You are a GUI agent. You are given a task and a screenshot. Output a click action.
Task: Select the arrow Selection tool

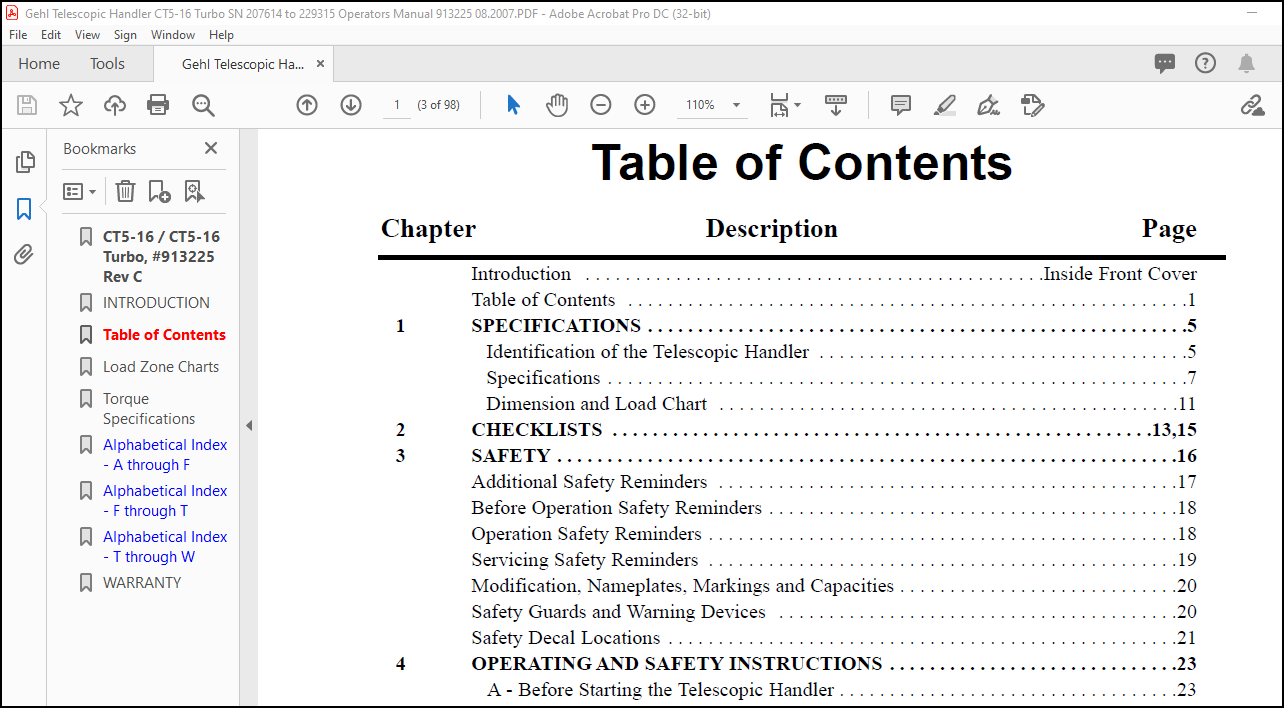(513, 105)
